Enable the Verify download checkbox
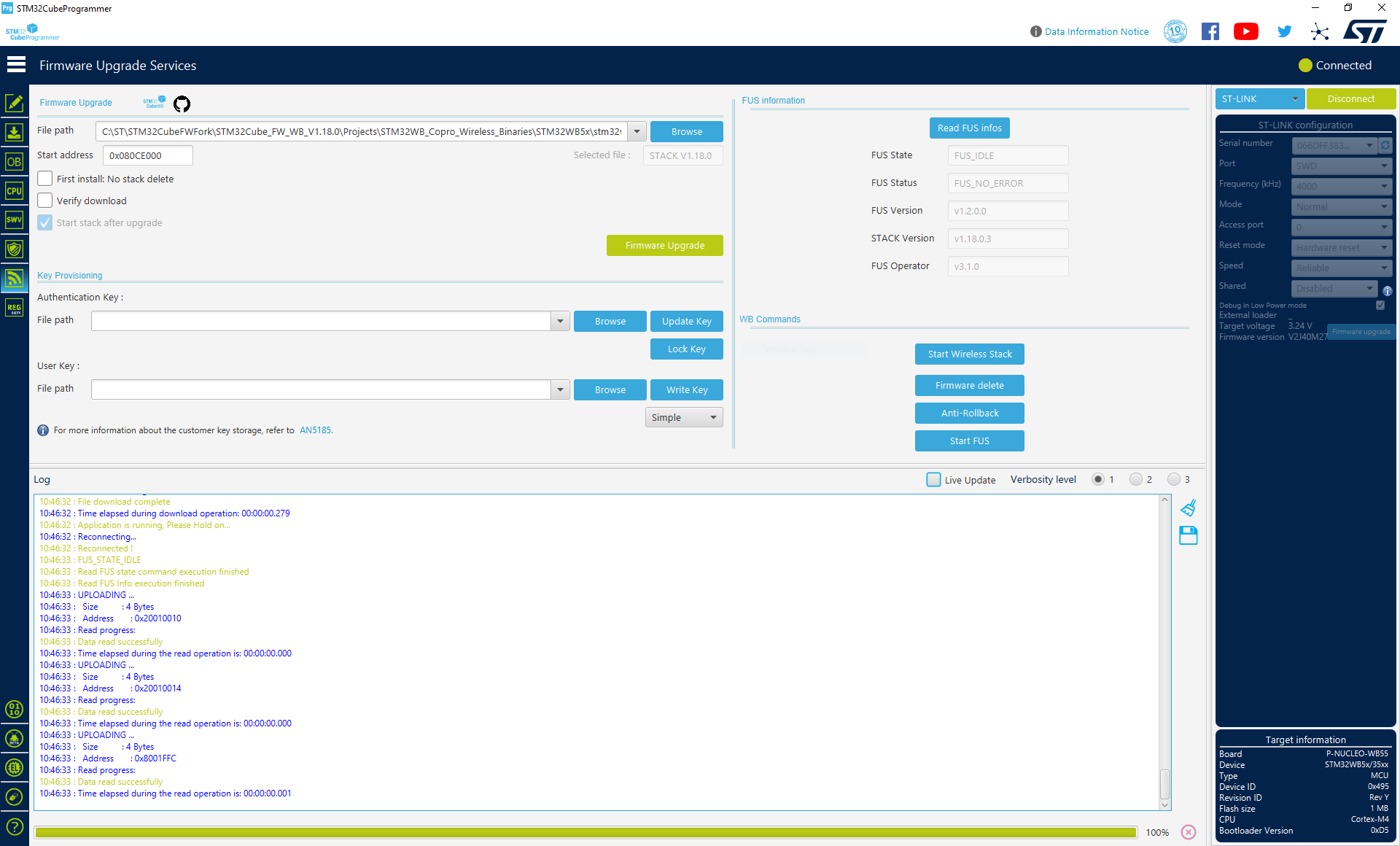The height and width of the screenshot is (846, 1400). pos(45,201)
